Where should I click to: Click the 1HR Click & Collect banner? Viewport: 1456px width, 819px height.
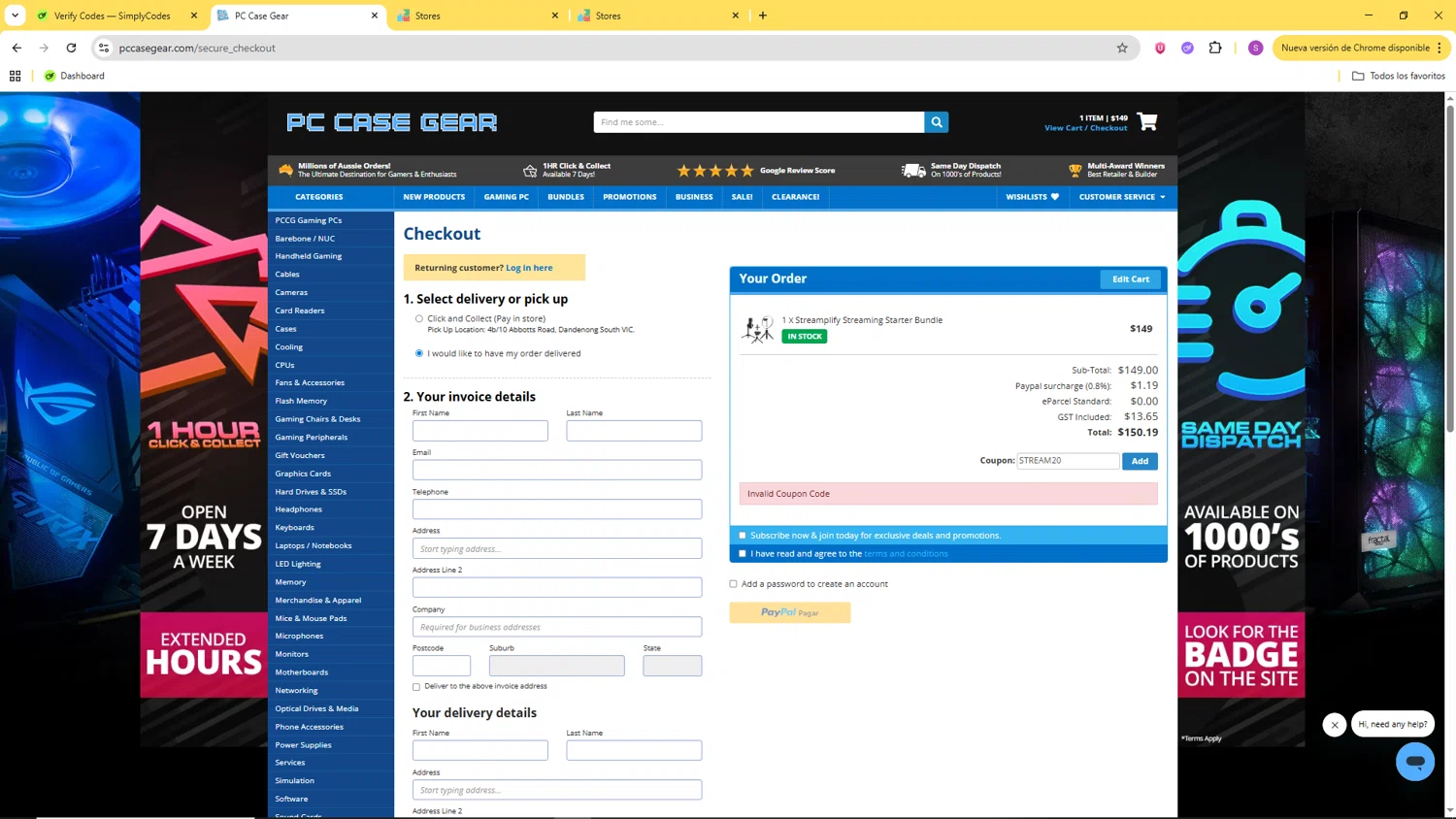(x=567, y=170)
